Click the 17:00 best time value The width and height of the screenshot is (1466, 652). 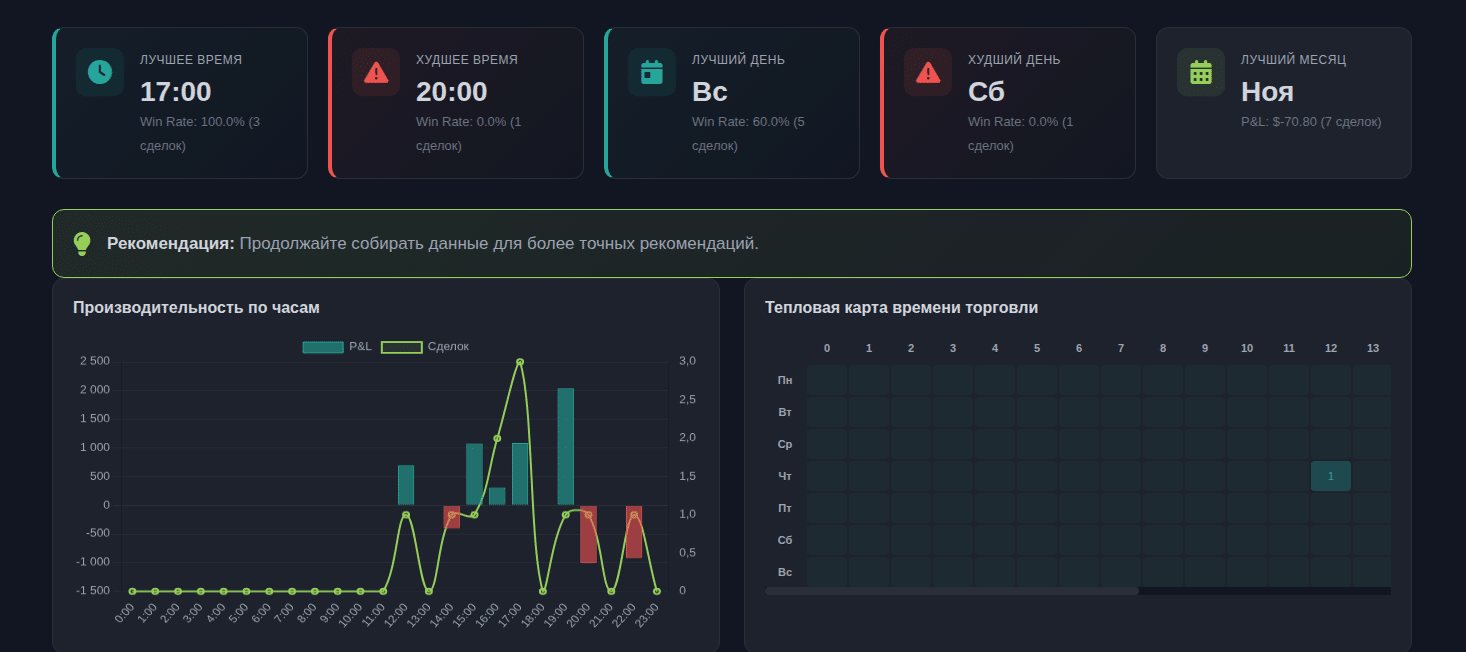pos(176,92)
